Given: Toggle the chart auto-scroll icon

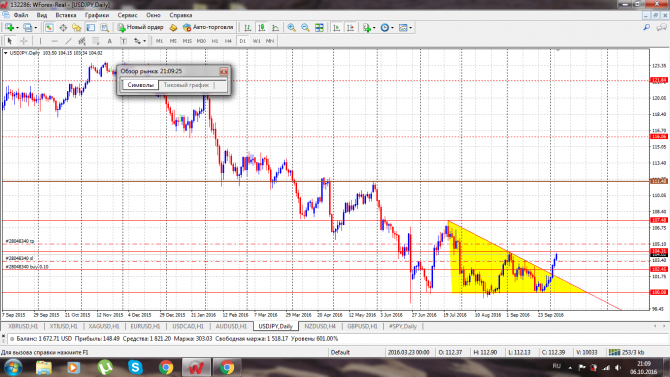Looking at the screenshot, I should point(336,27).
